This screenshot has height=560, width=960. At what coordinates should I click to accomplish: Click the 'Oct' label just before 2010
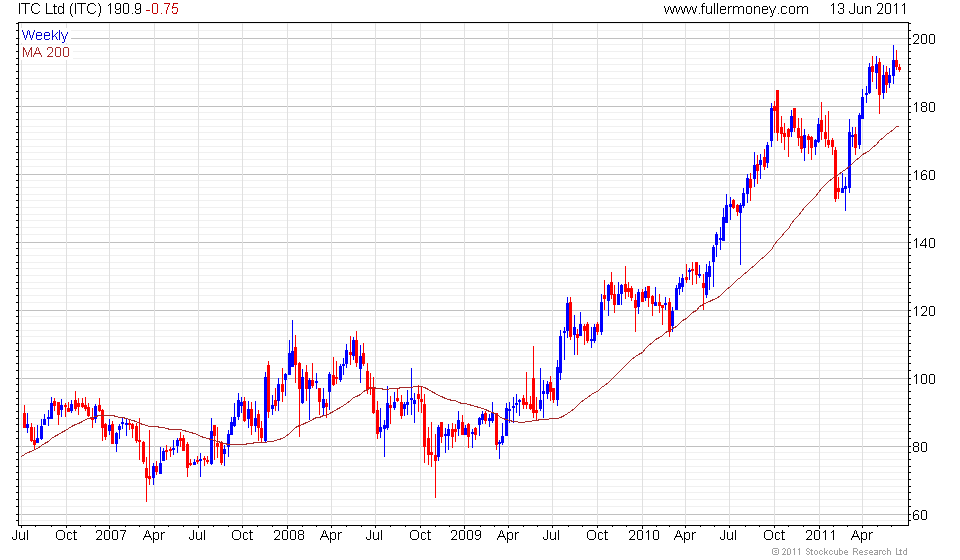point(597,535)
